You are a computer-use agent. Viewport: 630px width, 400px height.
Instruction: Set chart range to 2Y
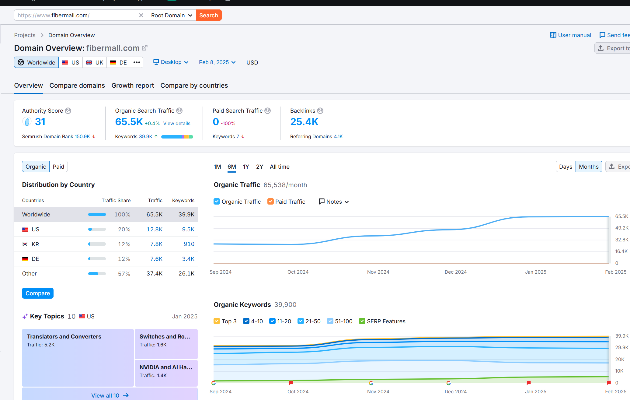[260, 167]
